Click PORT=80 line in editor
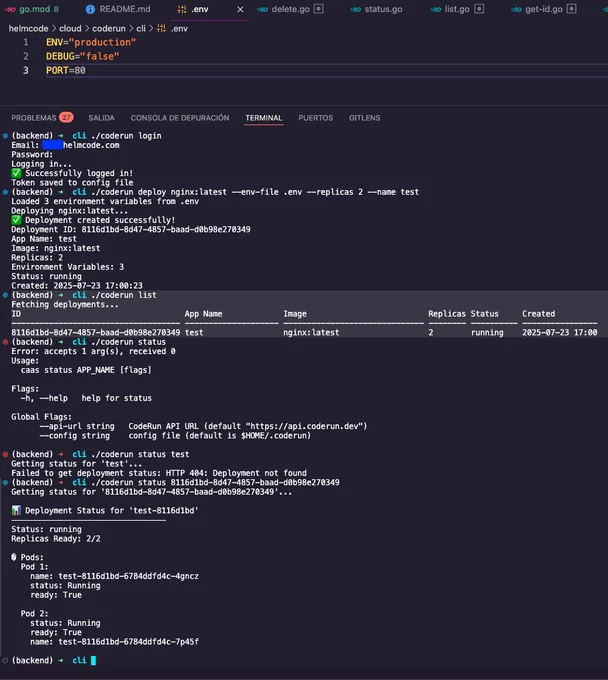 coord(66,70)
